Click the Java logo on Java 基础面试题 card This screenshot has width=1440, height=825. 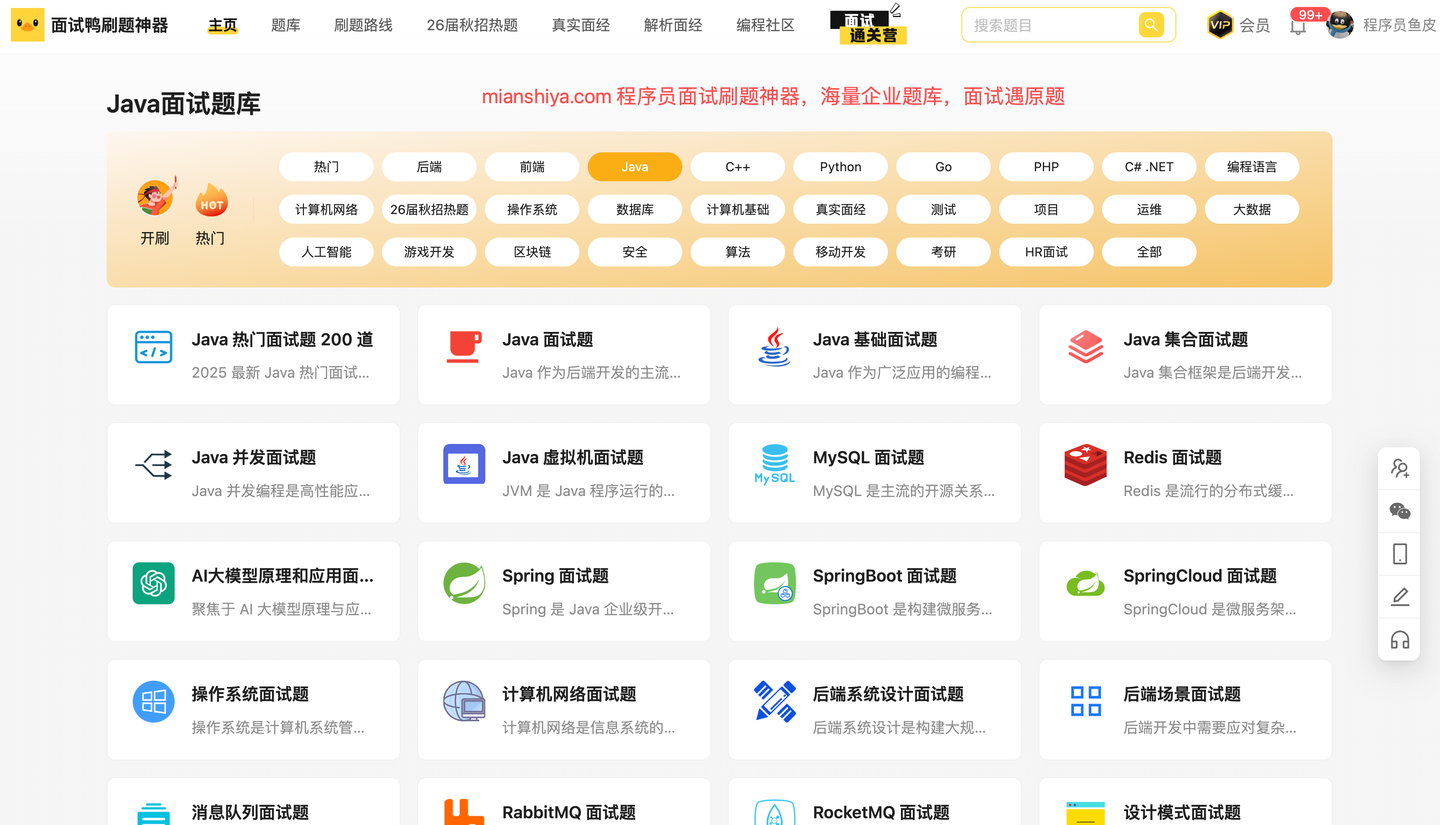tap(774, 346)
